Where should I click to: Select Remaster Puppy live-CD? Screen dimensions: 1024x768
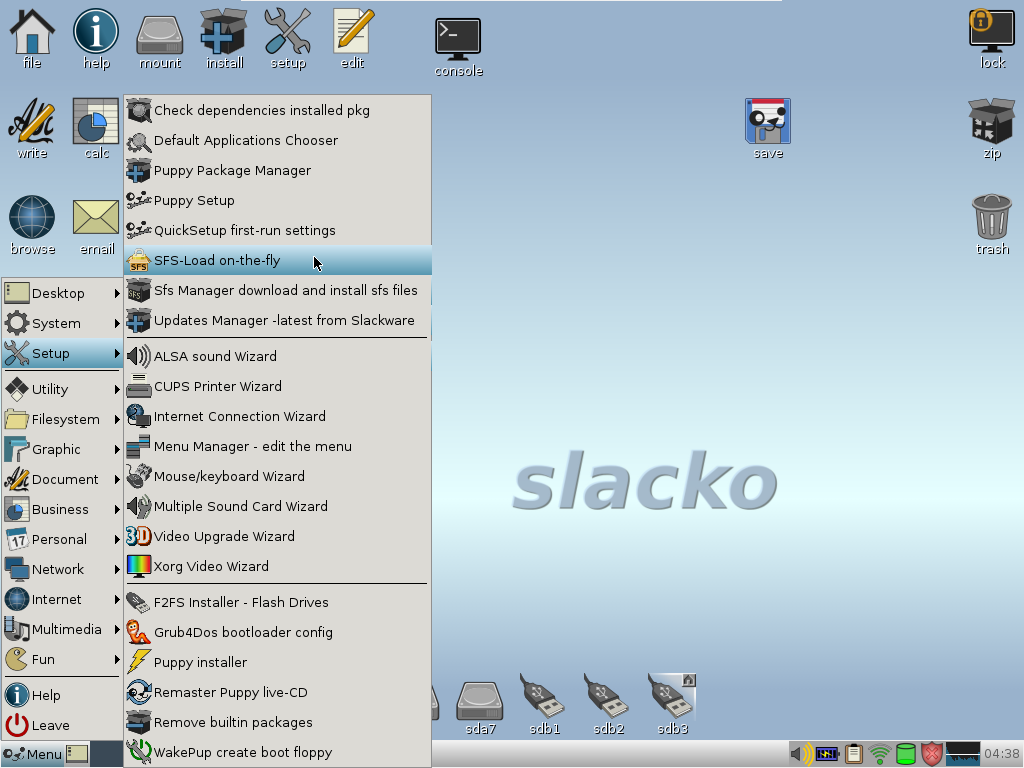[x=278, y=693]
